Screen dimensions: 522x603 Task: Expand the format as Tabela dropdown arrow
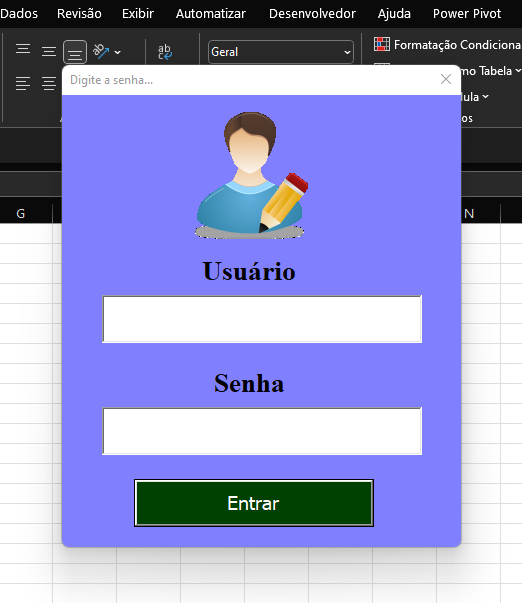(518, 70)
